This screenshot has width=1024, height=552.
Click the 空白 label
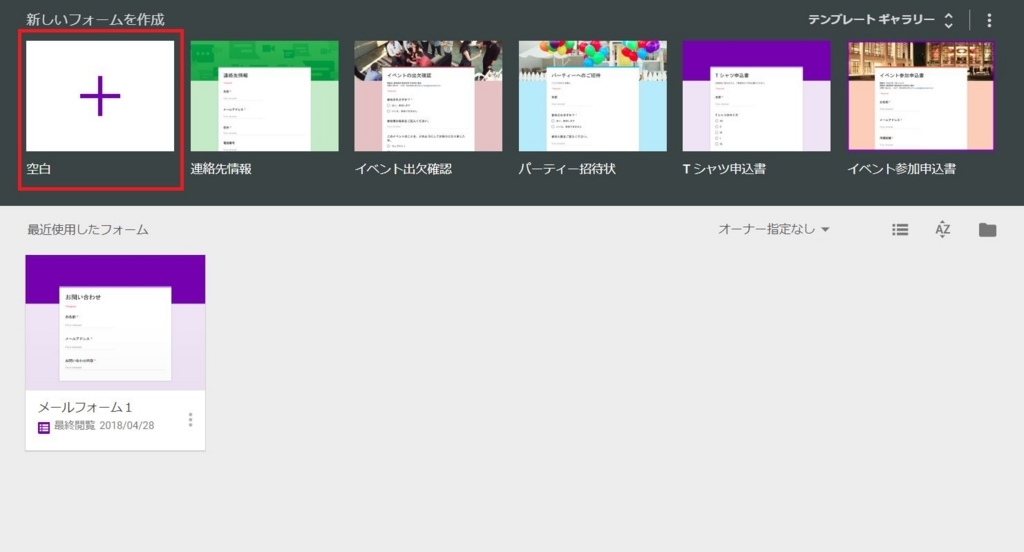[39, 169]
